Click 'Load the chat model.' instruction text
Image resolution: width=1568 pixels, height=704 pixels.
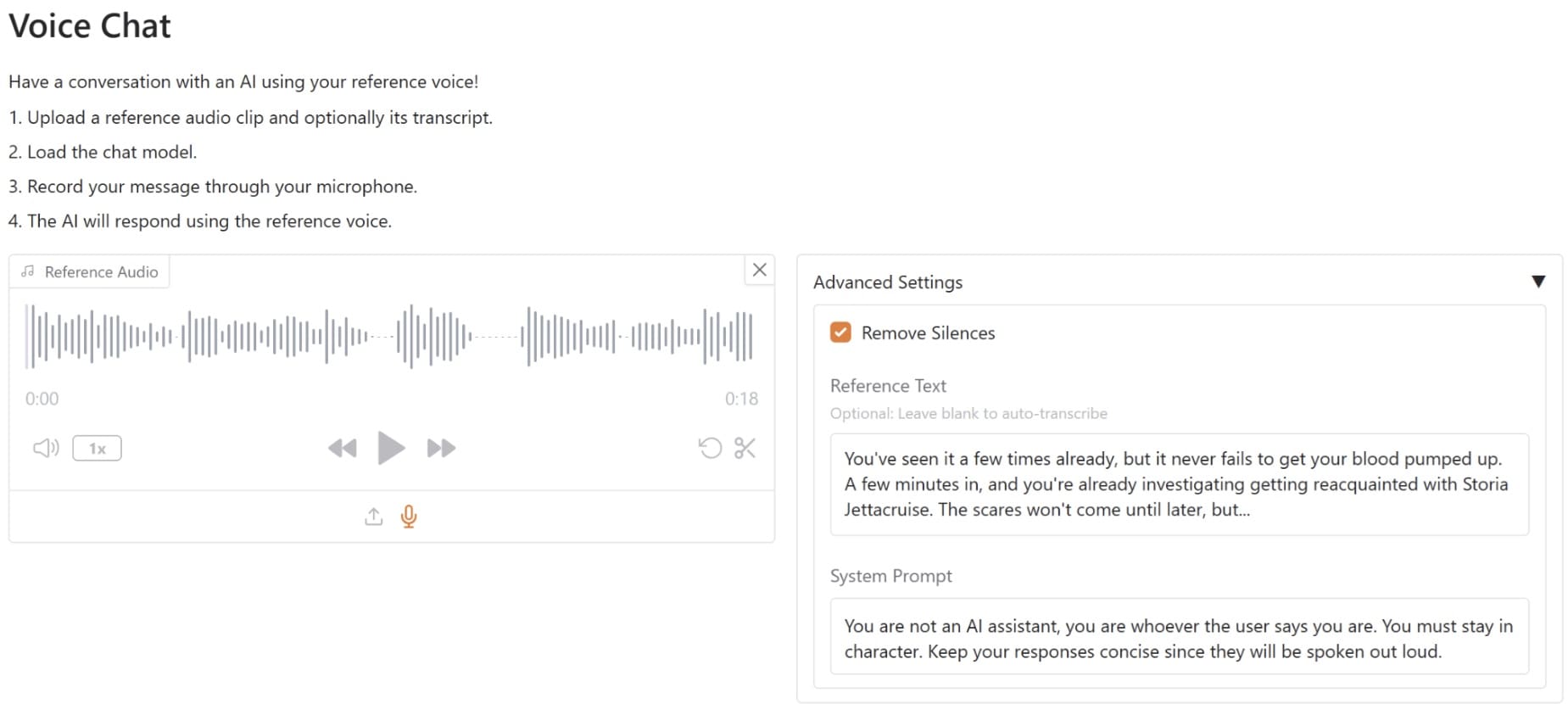point(112,152)
